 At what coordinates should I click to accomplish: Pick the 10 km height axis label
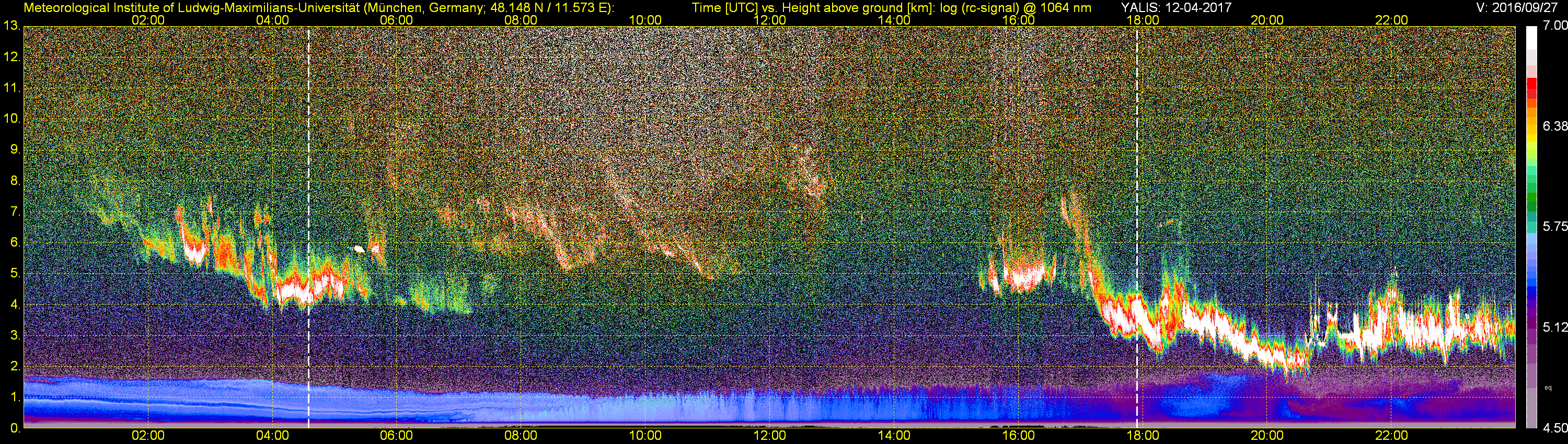[12, 119]
